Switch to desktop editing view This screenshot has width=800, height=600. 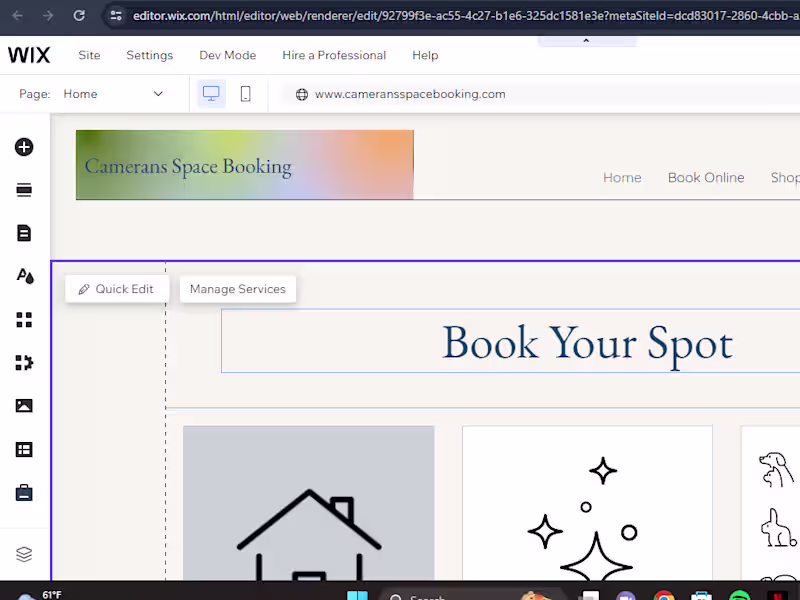[x=211, y=93]
